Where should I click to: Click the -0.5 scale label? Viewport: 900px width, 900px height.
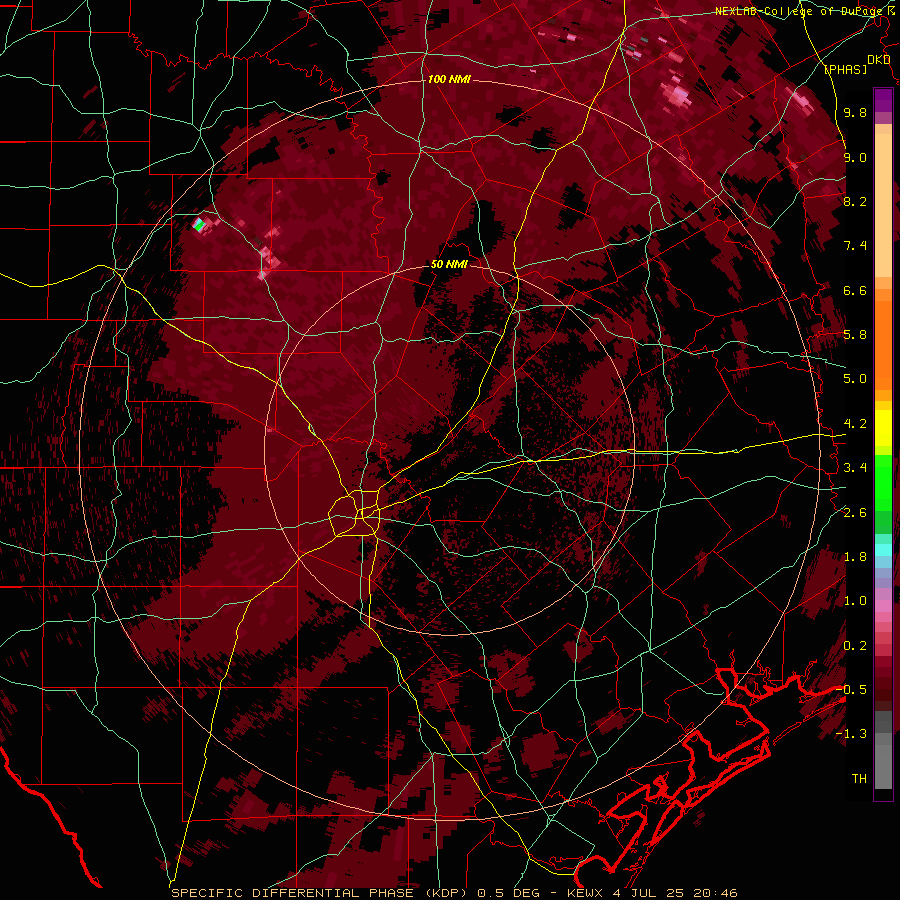[851, 690]
